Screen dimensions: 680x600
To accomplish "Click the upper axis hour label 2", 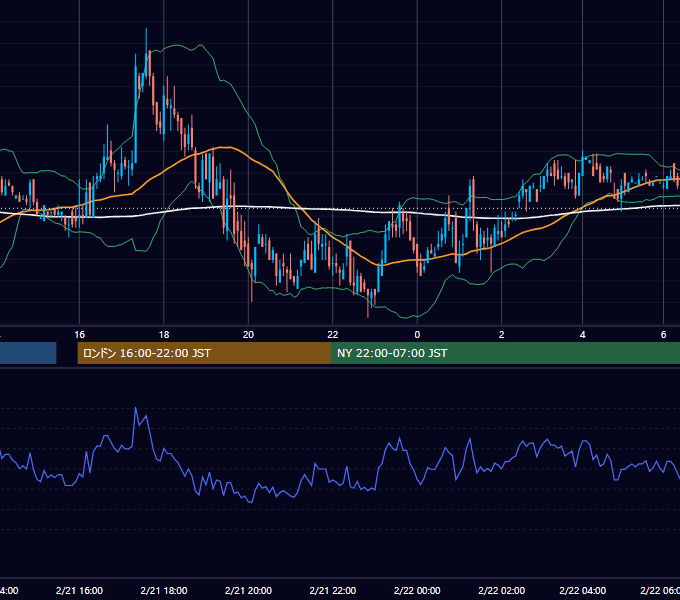I will coord(502,335).
